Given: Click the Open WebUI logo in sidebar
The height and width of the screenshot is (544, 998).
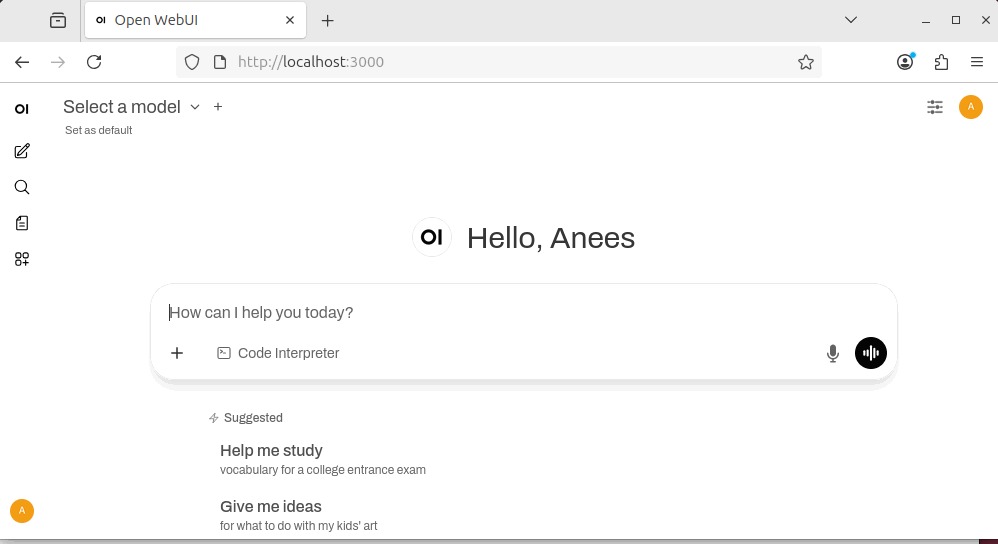Looking at the screenshot, I should pyautogui.click(x=22, y=109).
